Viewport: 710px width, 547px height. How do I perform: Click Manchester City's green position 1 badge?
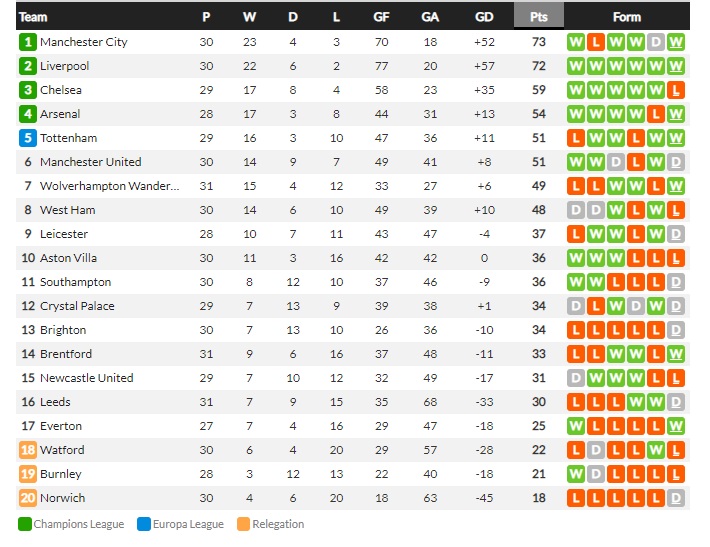point(28,42)
